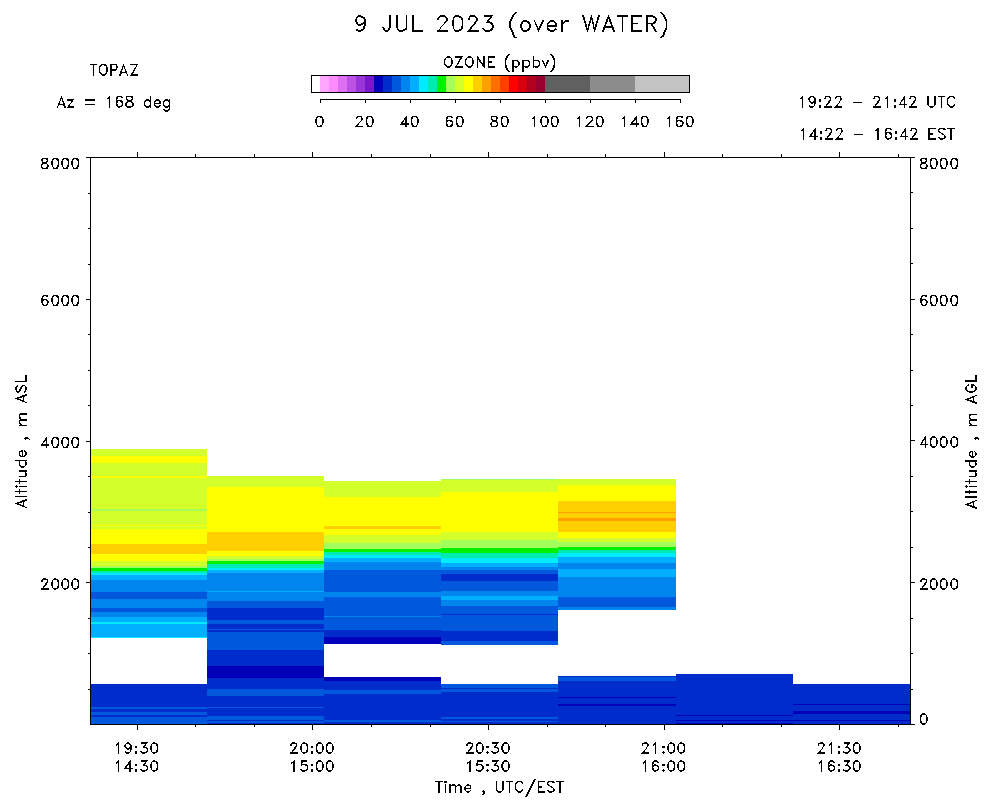Click left axis label '2000'

coord(61,584)
